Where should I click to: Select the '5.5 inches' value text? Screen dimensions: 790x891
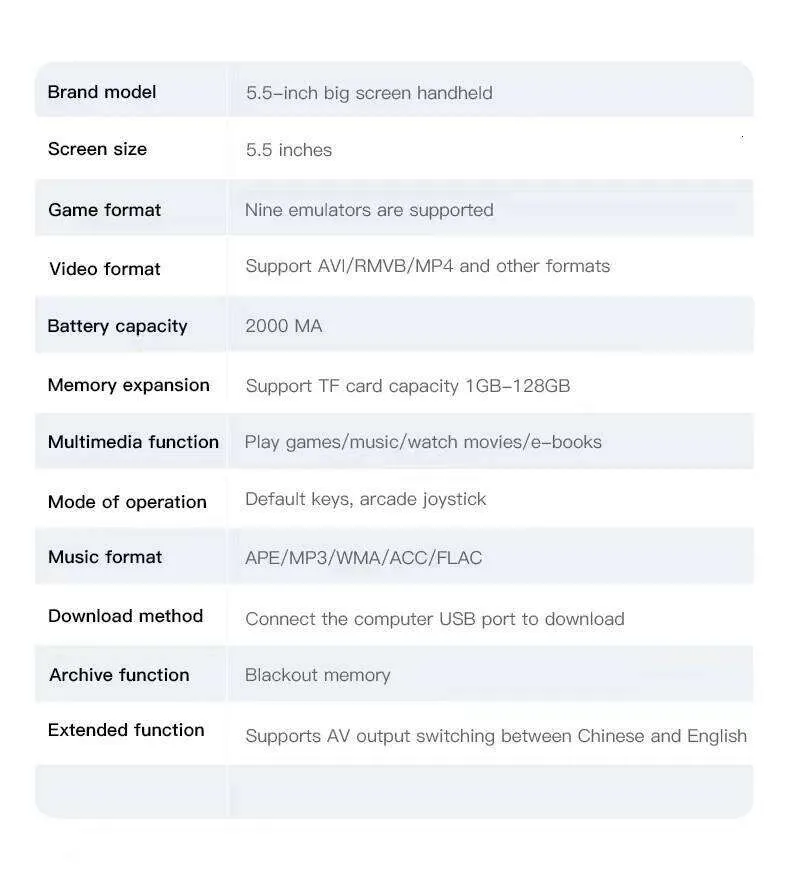click(289, 150)
